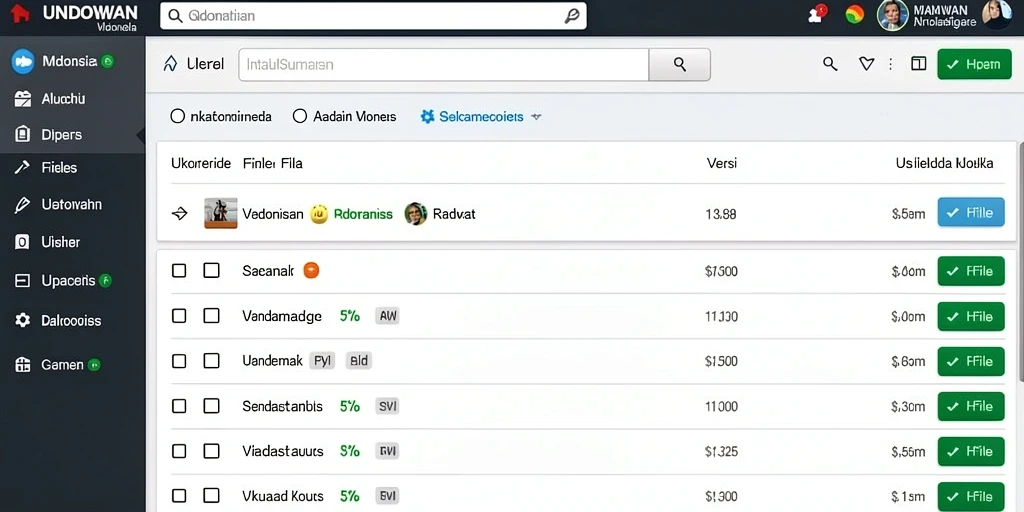Image resolution: width=1024 pixels, height=512 pixels.
Task: Click the green Hpam button
Action: pos(974,64)
